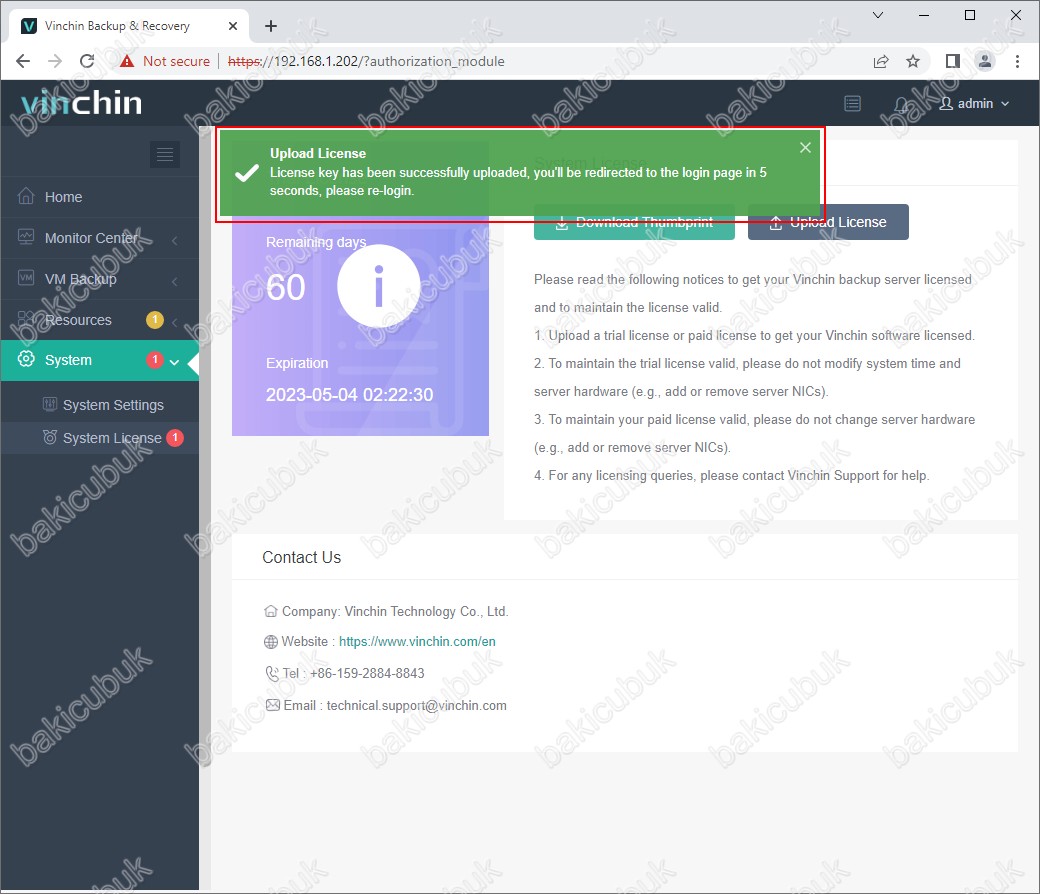The height and width of the screenshot is (894, 1040).
Task: Collapse the sidebar with the hamburger icon
Action: coord(165,155)
